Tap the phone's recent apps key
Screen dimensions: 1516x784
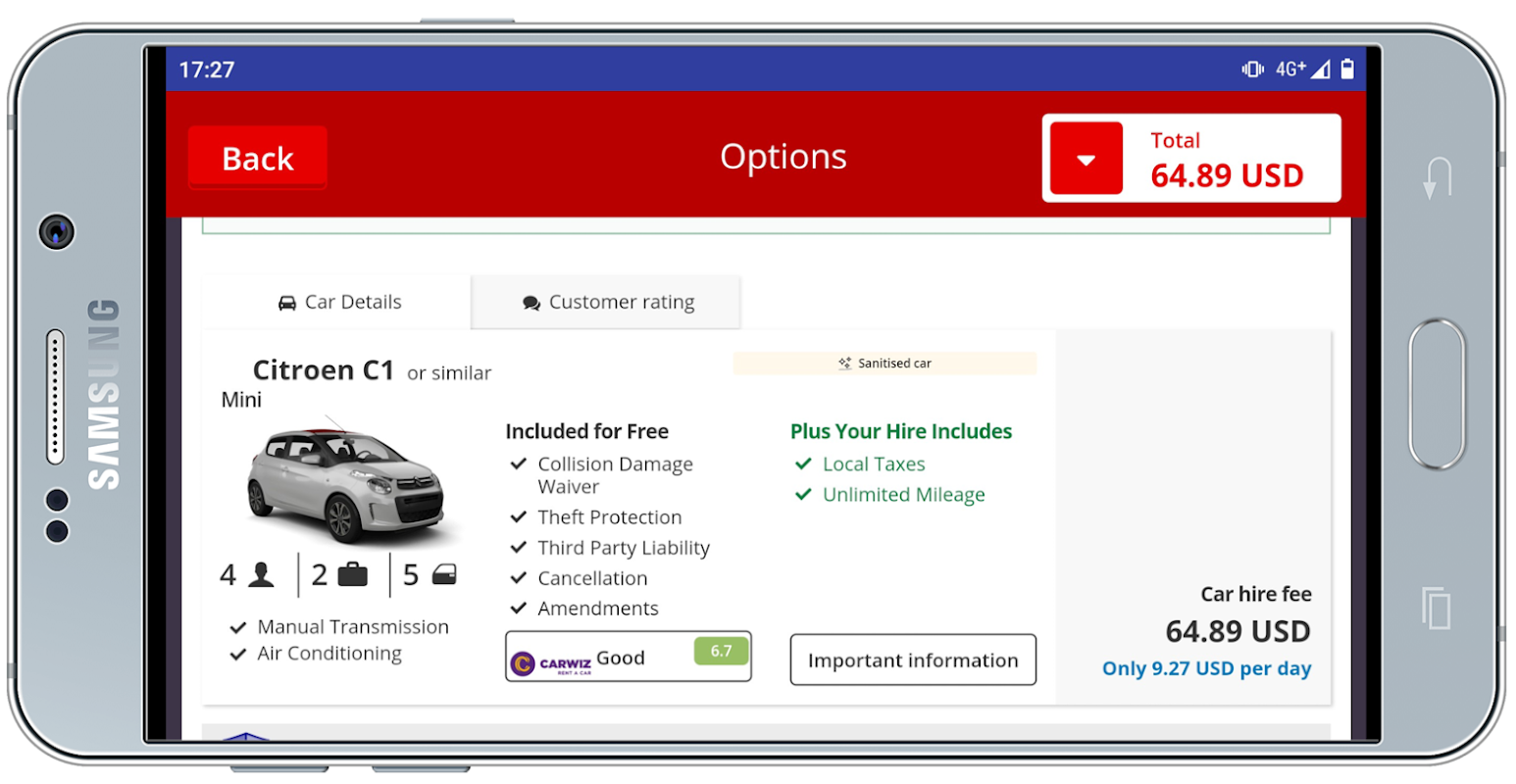coord(1437,608)
